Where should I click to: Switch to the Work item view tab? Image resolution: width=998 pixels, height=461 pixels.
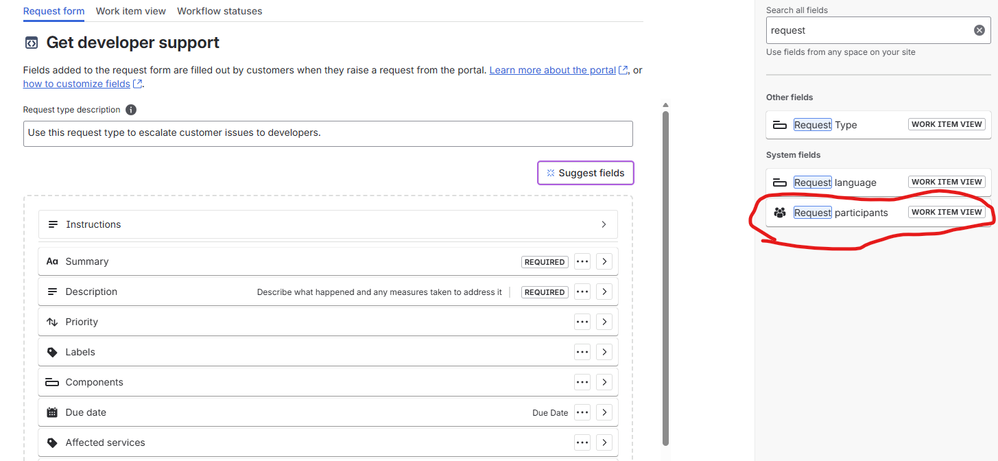click(x=130, y=11)
